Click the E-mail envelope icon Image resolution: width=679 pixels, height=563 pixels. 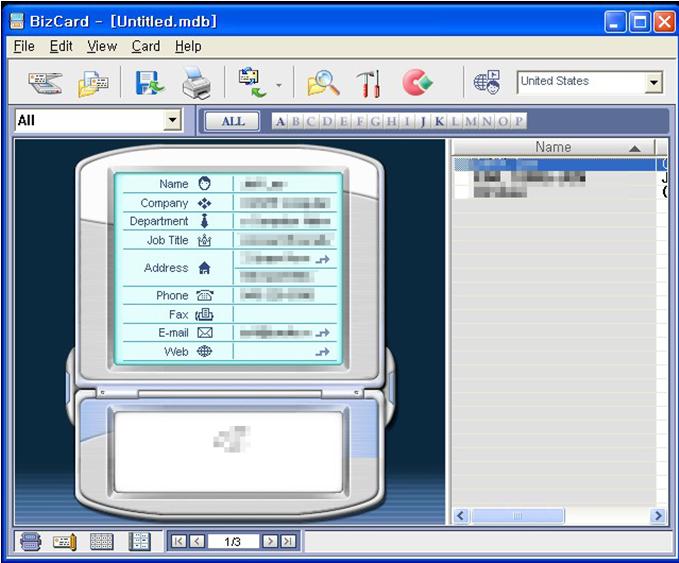coord(205,333)
